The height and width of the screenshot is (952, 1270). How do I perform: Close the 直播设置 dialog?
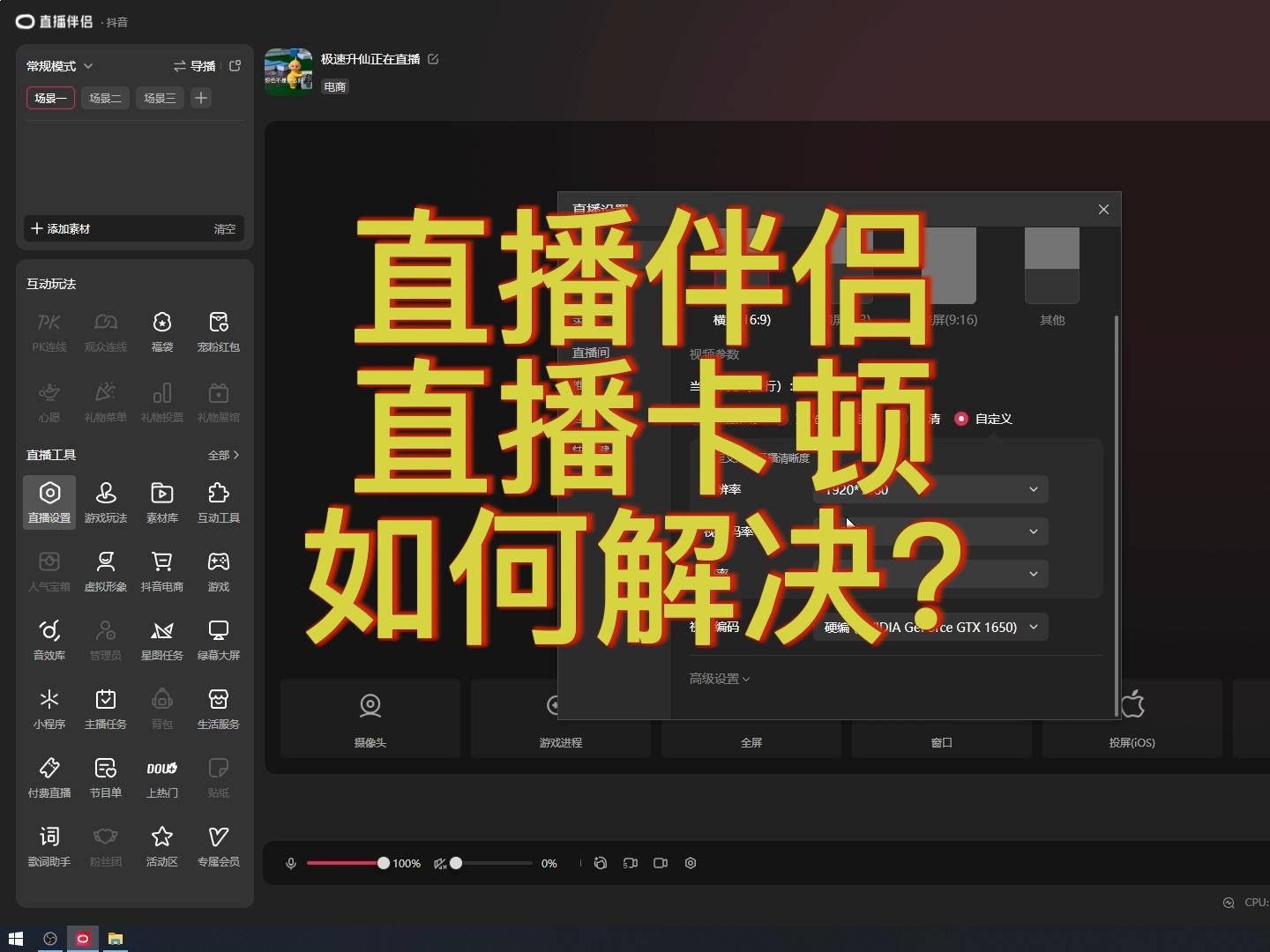(1103, 209)
